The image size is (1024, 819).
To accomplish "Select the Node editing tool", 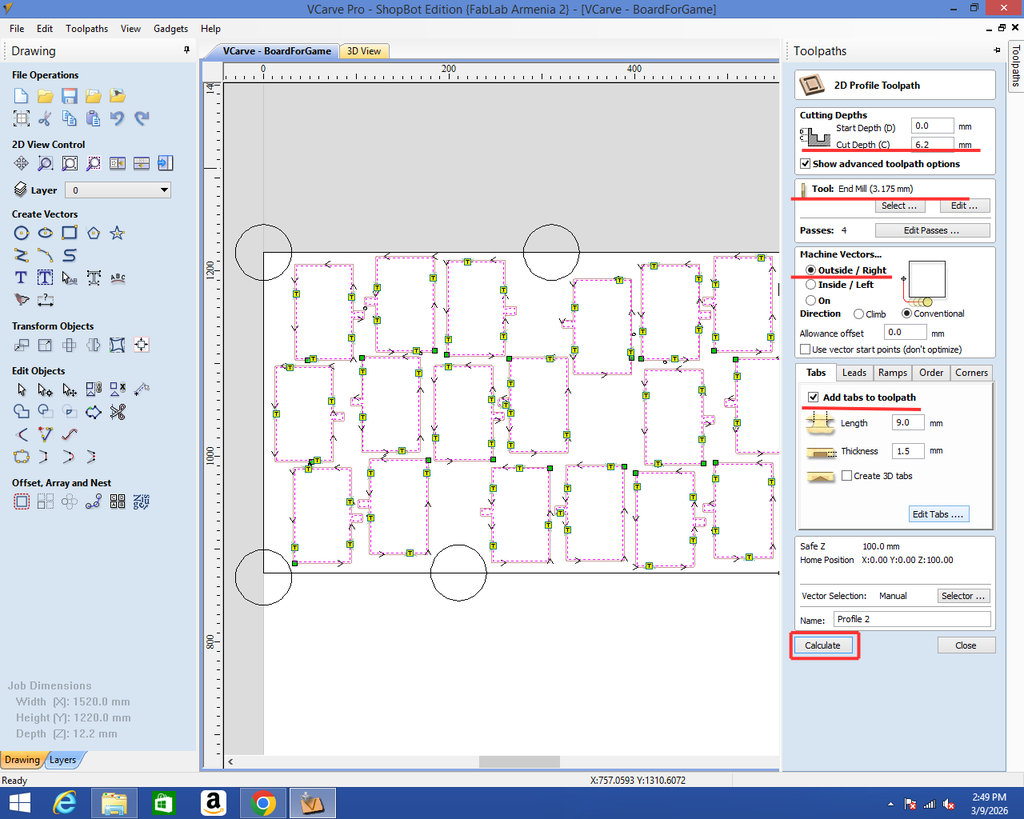I will point(45,390).
